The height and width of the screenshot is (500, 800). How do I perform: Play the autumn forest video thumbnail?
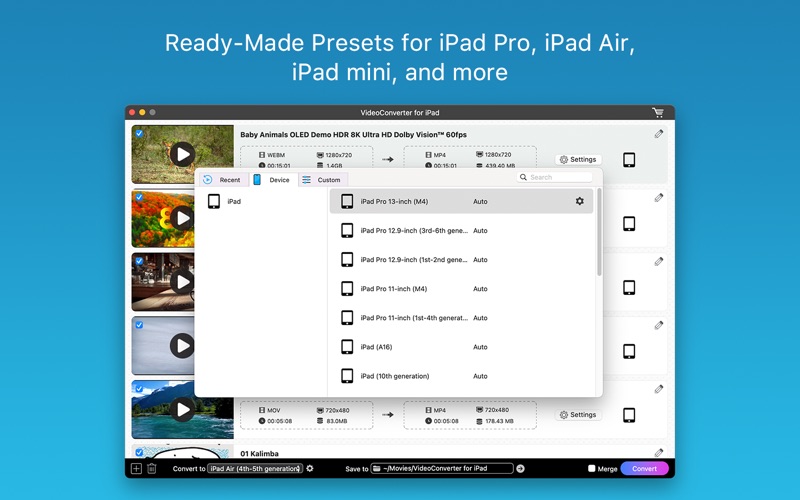tap(182, 218)
